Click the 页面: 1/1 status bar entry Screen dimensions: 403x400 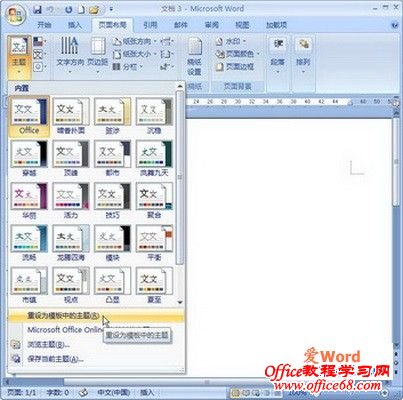click(22, 393)
